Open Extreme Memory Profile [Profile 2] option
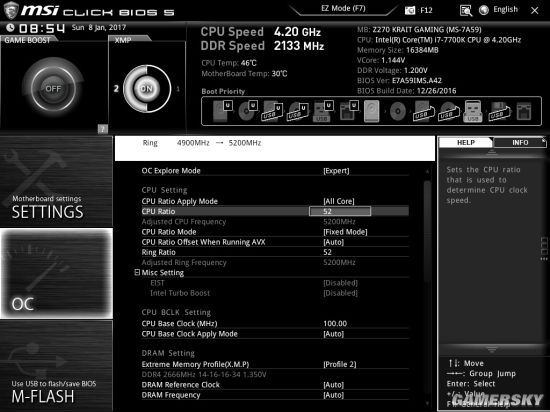 tap(275, 364)
